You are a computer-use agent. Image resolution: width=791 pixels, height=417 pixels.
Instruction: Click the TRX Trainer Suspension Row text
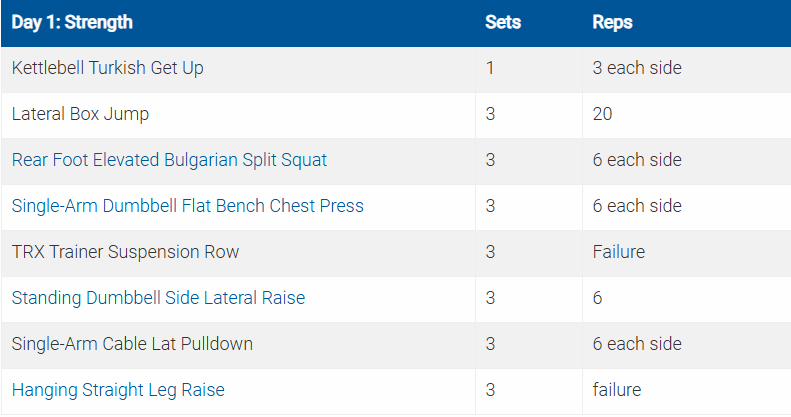click(x=125, y=252)
